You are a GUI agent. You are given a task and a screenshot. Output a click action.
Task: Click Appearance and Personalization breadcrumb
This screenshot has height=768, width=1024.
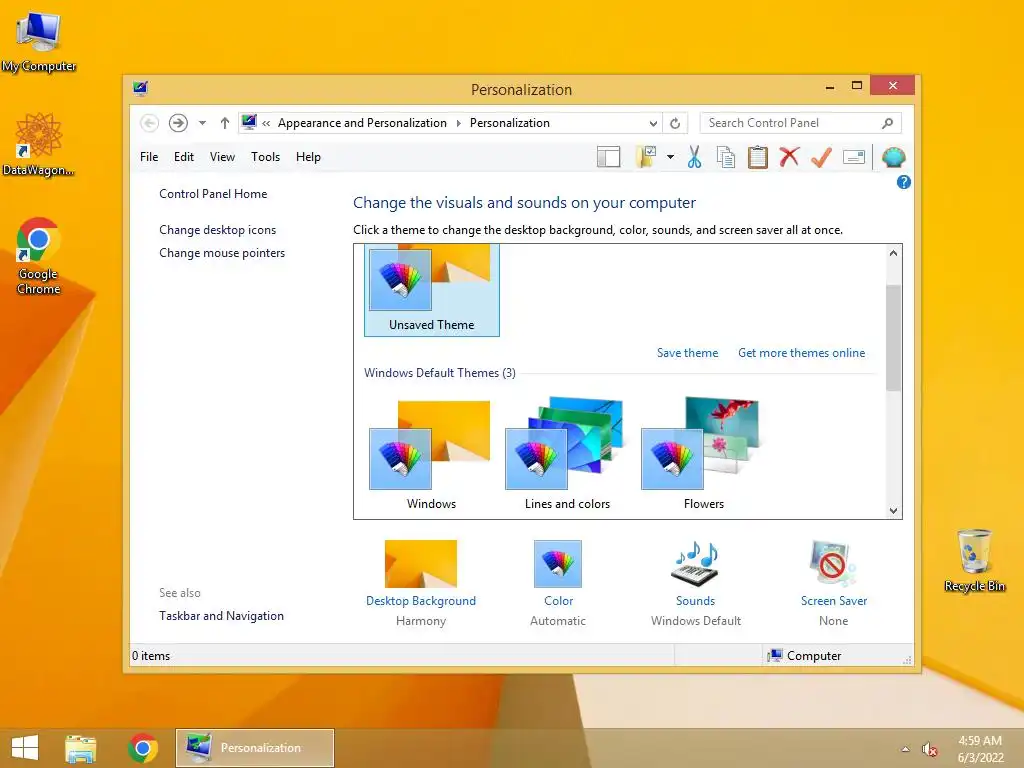coord(362,123)
